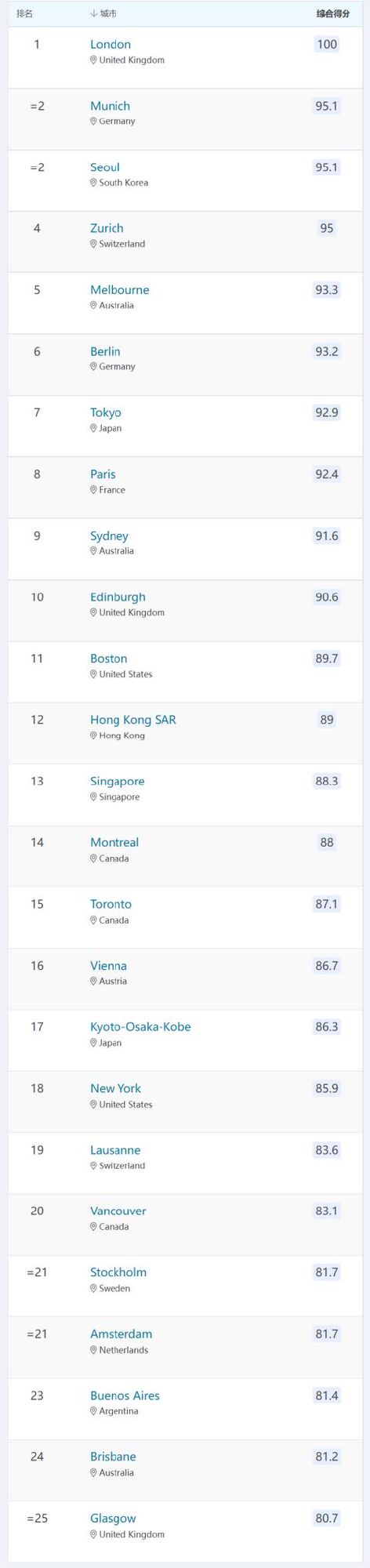The height and width of the screenshot is (1568, 370).
Task: Open the Hong Kong SAR link
Action: 133,720
